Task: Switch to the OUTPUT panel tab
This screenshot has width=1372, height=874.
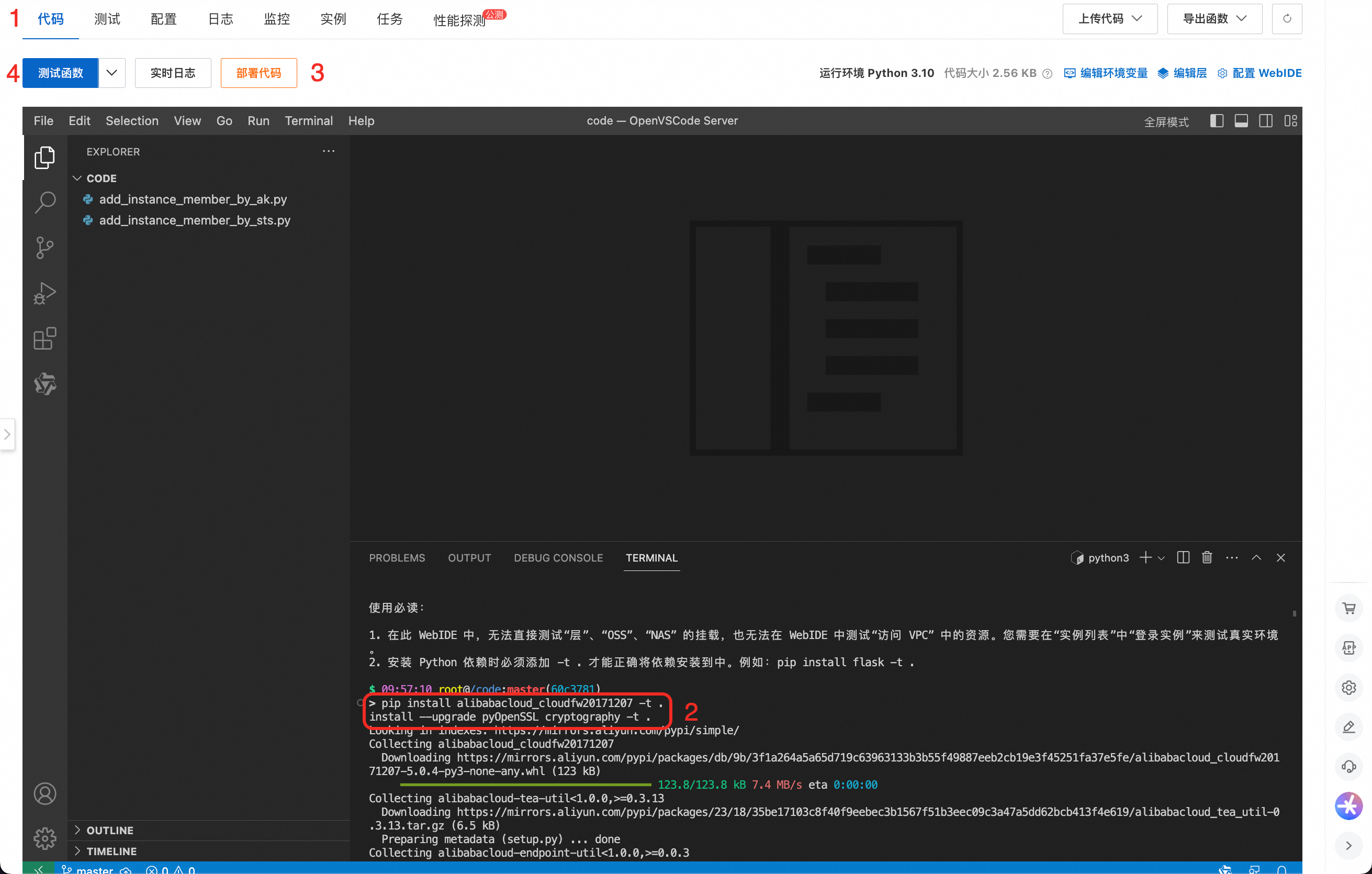Action: tap(469, 558)
